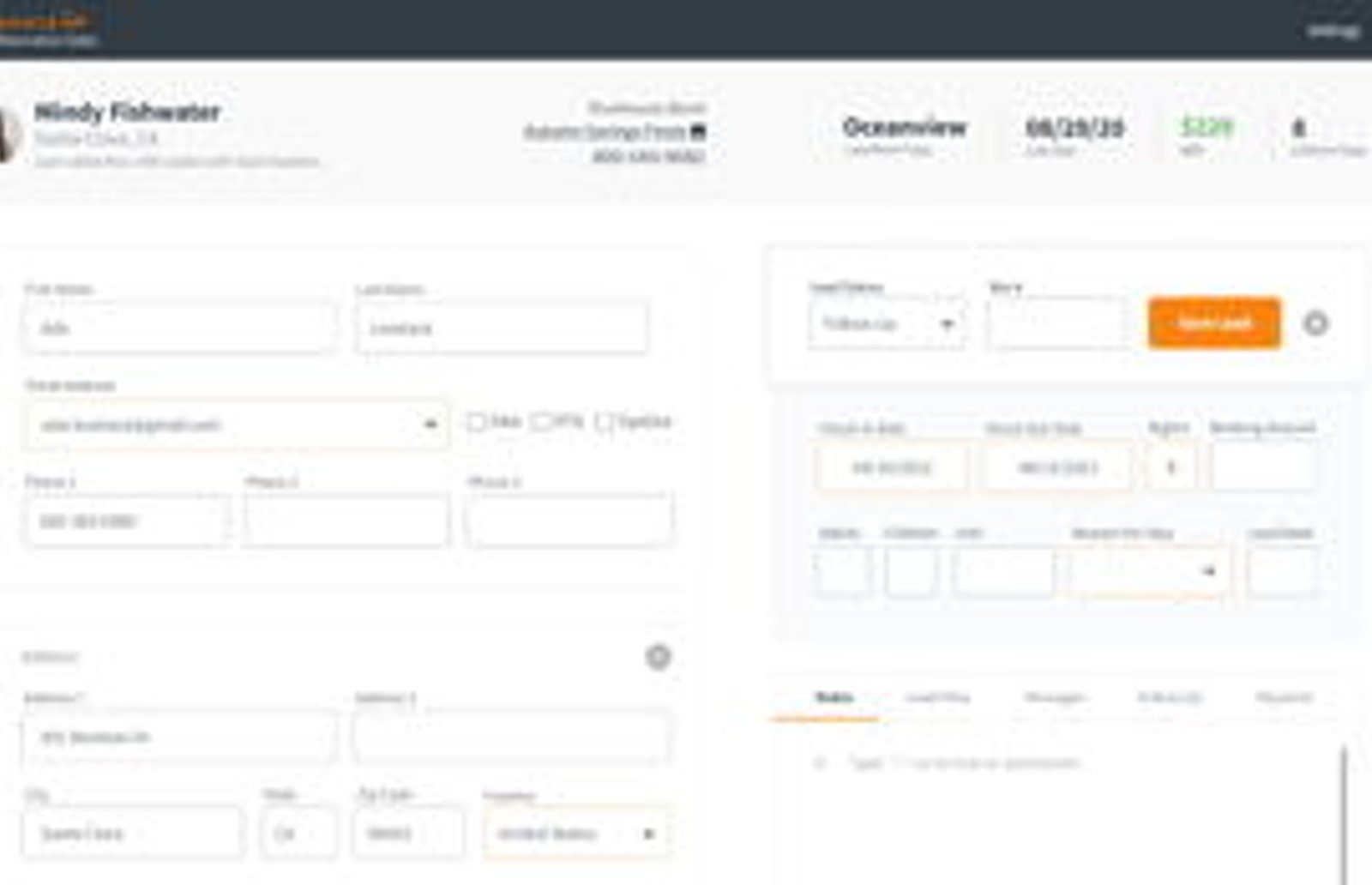Open the tab right after Notes
The height and width of the screenshot is (885, 1372).
(x=937, y=697)
